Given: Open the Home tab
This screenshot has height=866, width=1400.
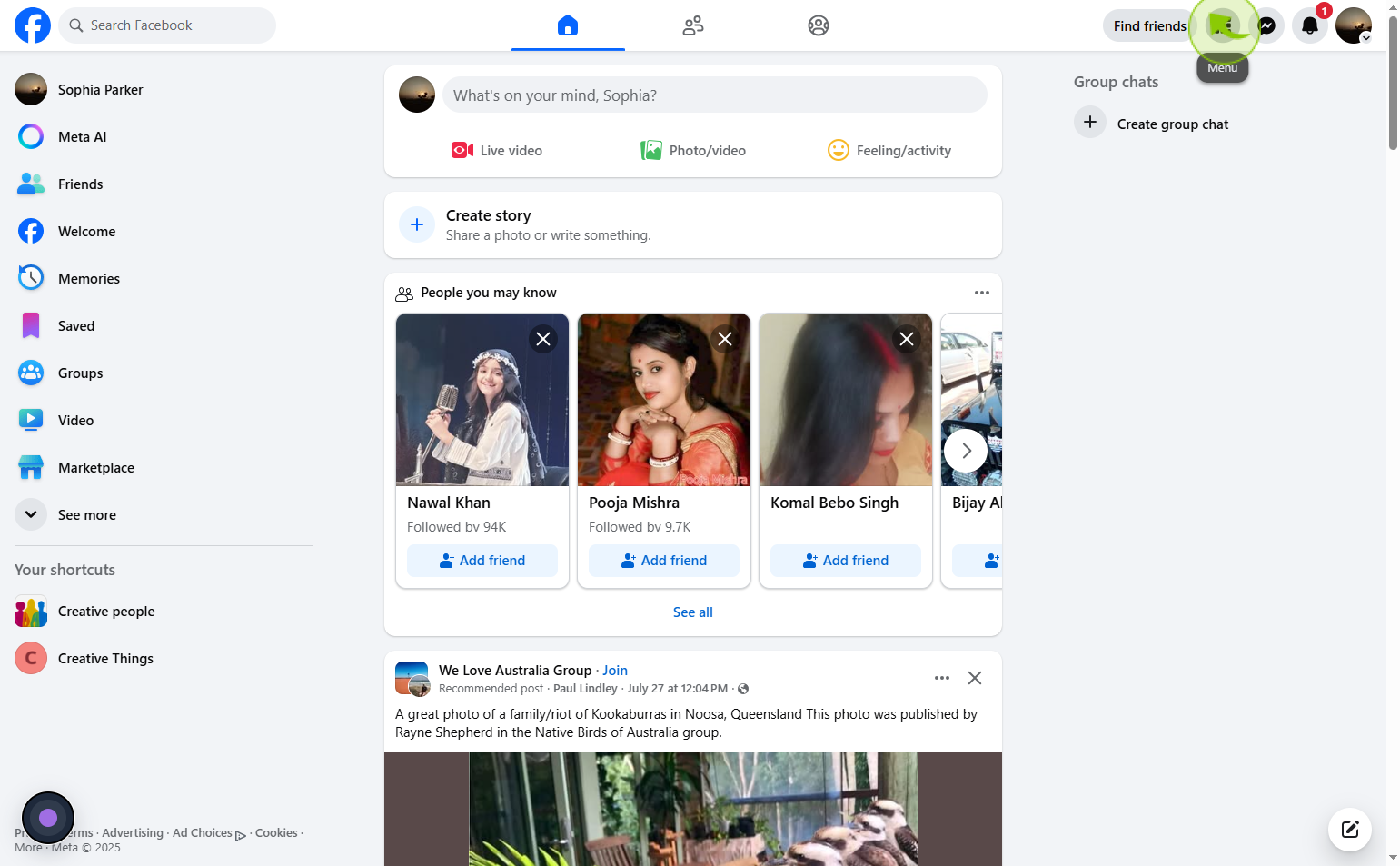Looking at the screenshot, I should pos(568,25).
